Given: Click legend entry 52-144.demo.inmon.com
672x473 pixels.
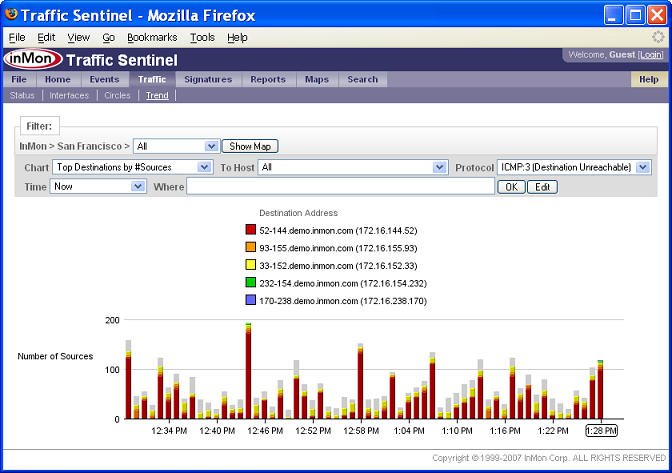Looking at the screenshot, I should click(338, 231).
